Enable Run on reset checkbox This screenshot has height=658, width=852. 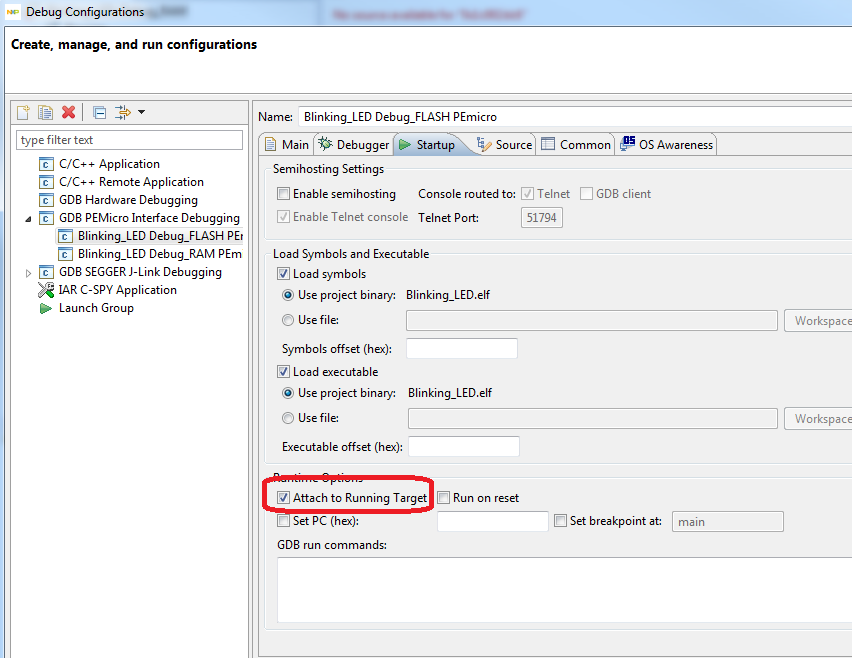point(443,497)
